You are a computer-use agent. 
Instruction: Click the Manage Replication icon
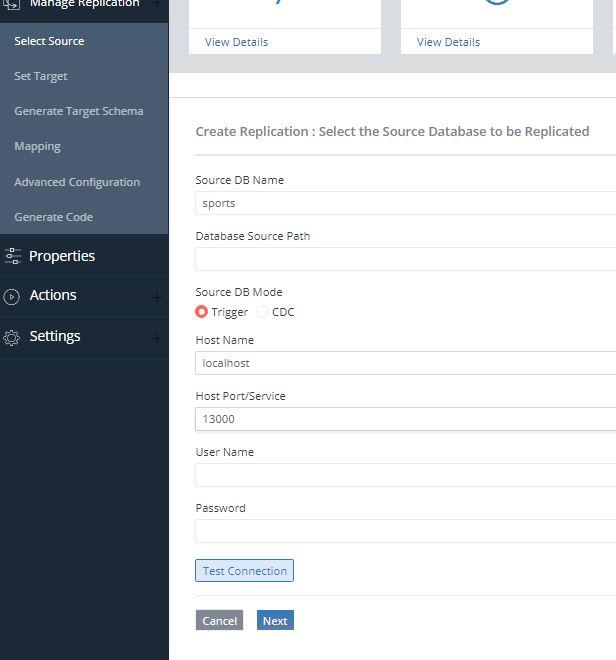pos(11,4)
